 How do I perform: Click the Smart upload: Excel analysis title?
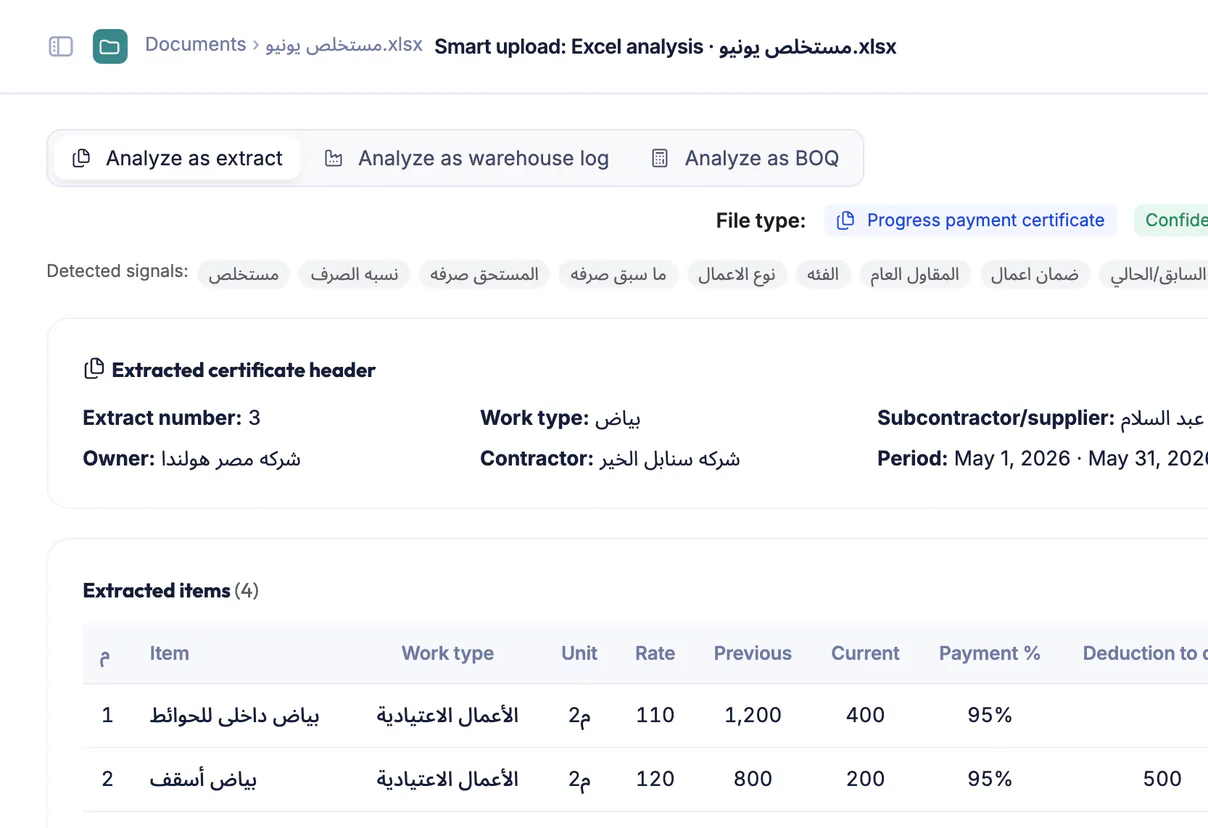(x=665, y=47)
